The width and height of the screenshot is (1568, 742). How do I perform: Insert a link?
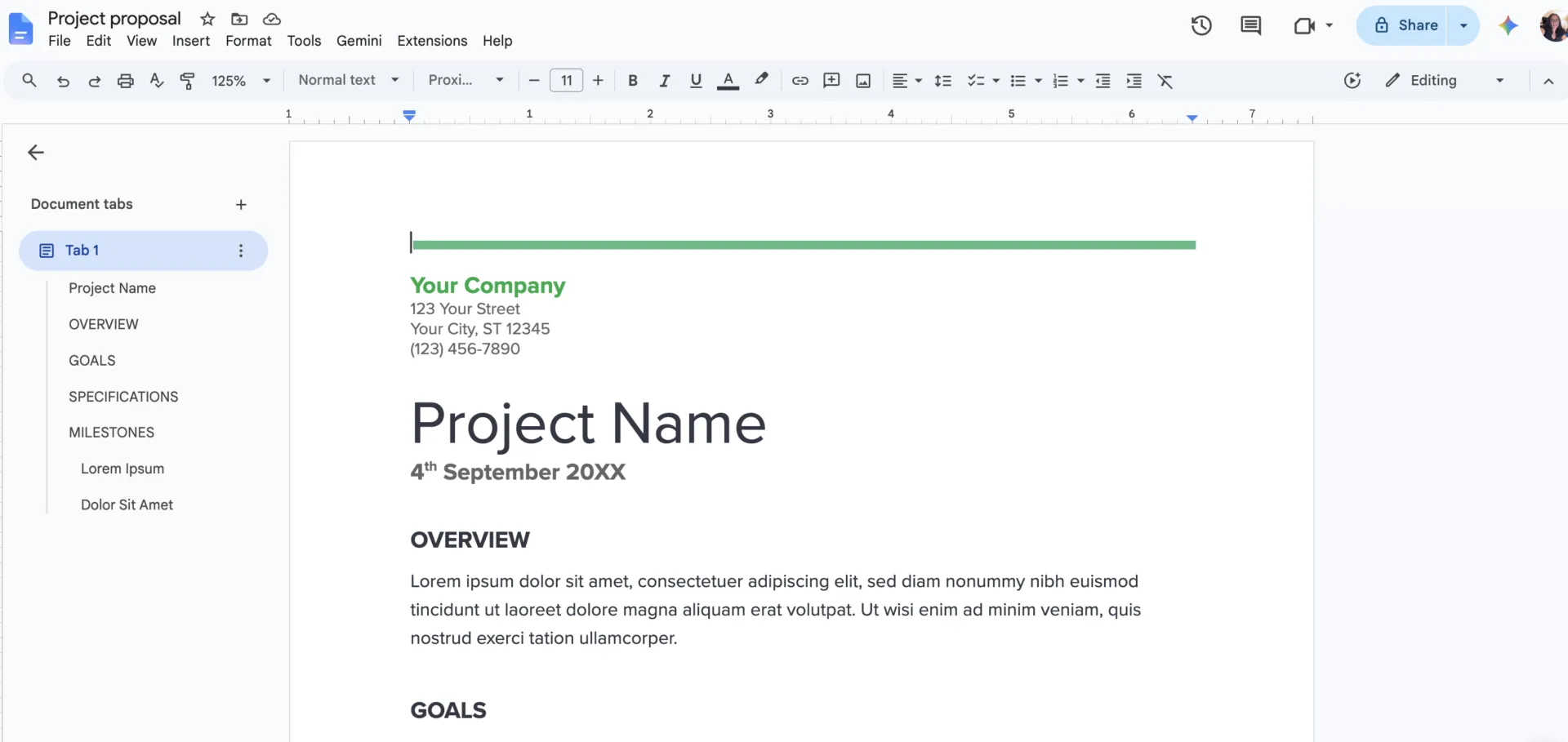click(800, 80)
